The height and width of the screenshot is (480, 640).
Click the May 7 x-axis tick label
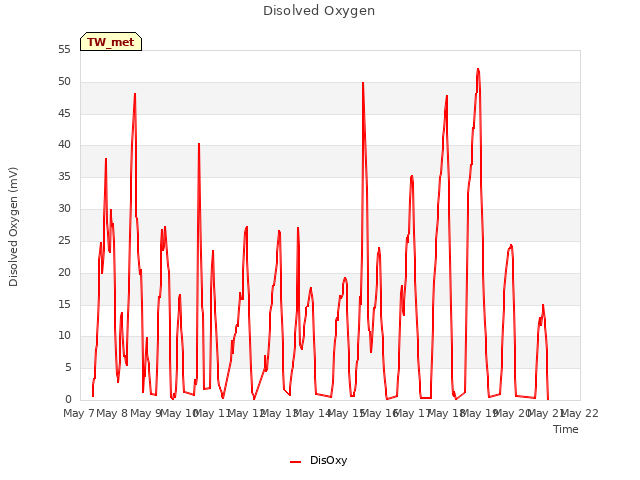point(79,413)
